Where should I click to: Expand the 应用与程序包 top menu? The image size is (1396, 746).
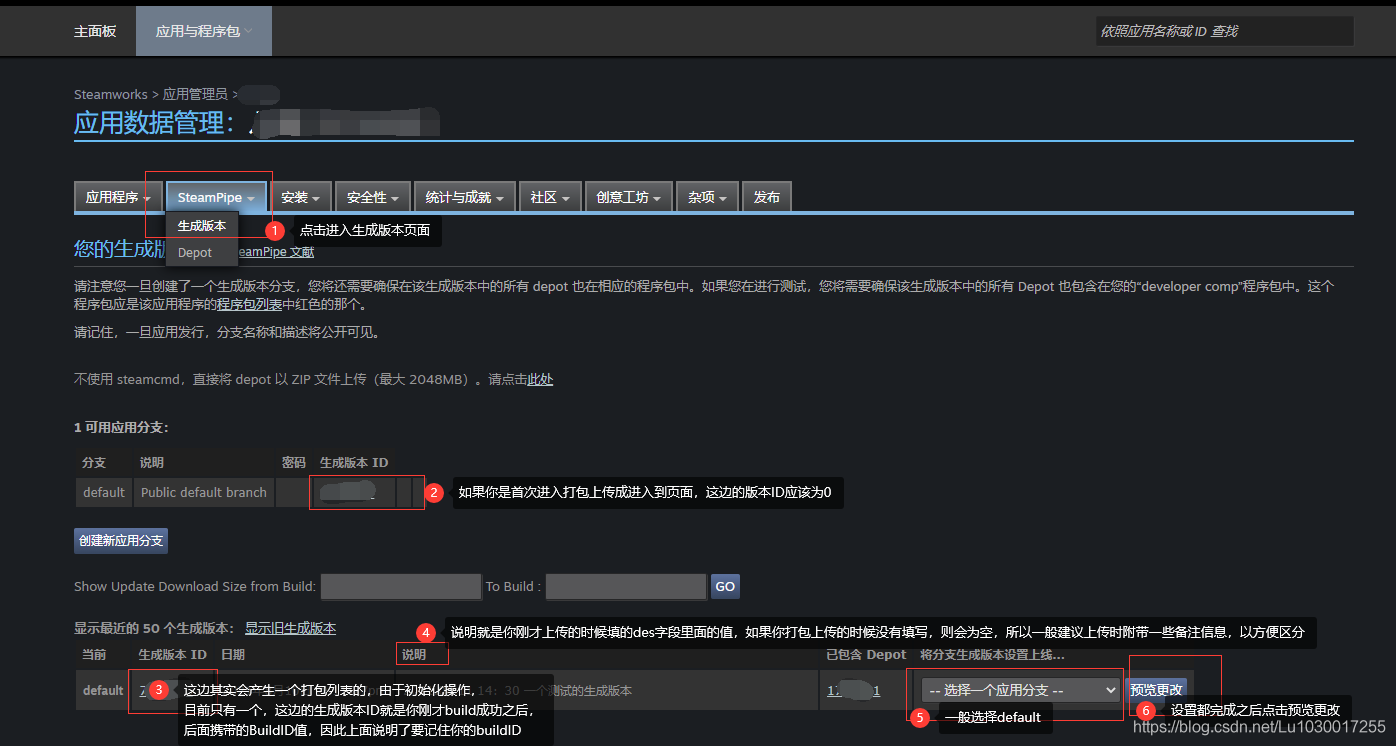click(x=204, y=31)
